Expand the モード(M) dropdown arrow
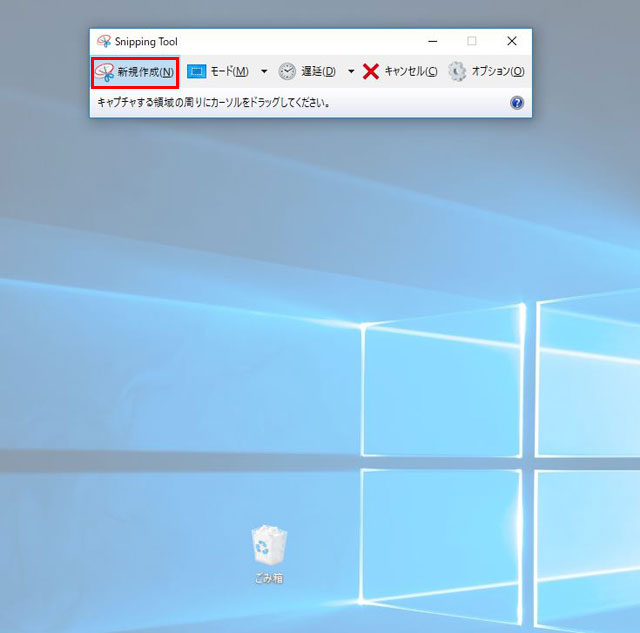This screenshot has width=640, height=633. tap(264, 72)
